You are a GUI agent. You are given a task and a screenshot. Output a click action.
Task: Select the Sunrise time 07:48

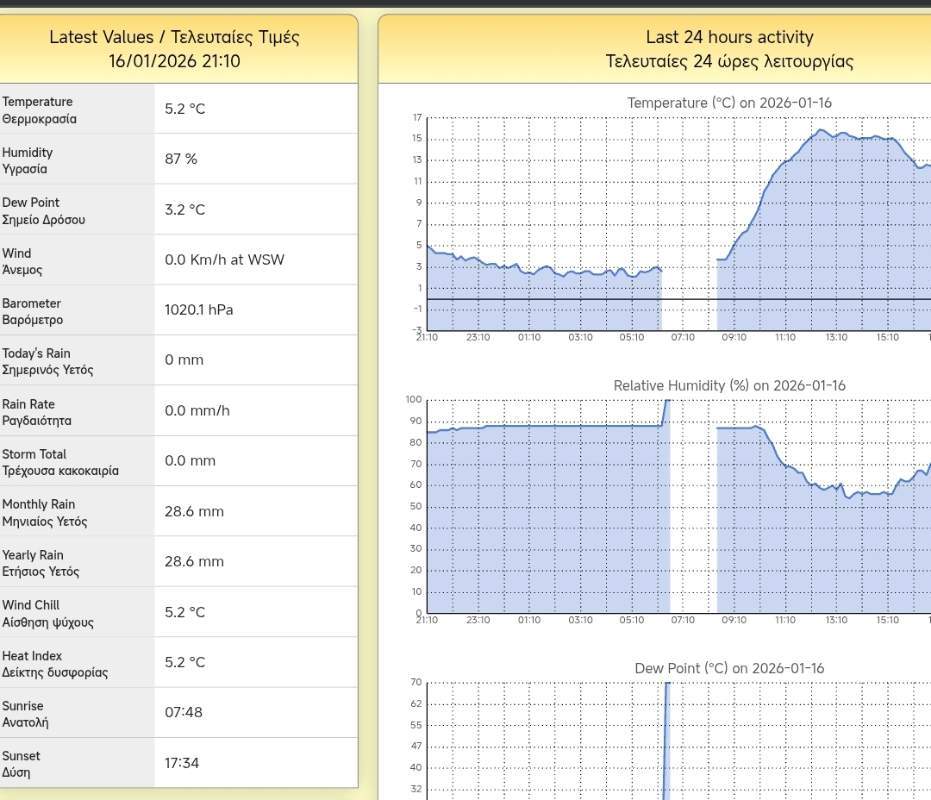[x=184, y=713]
